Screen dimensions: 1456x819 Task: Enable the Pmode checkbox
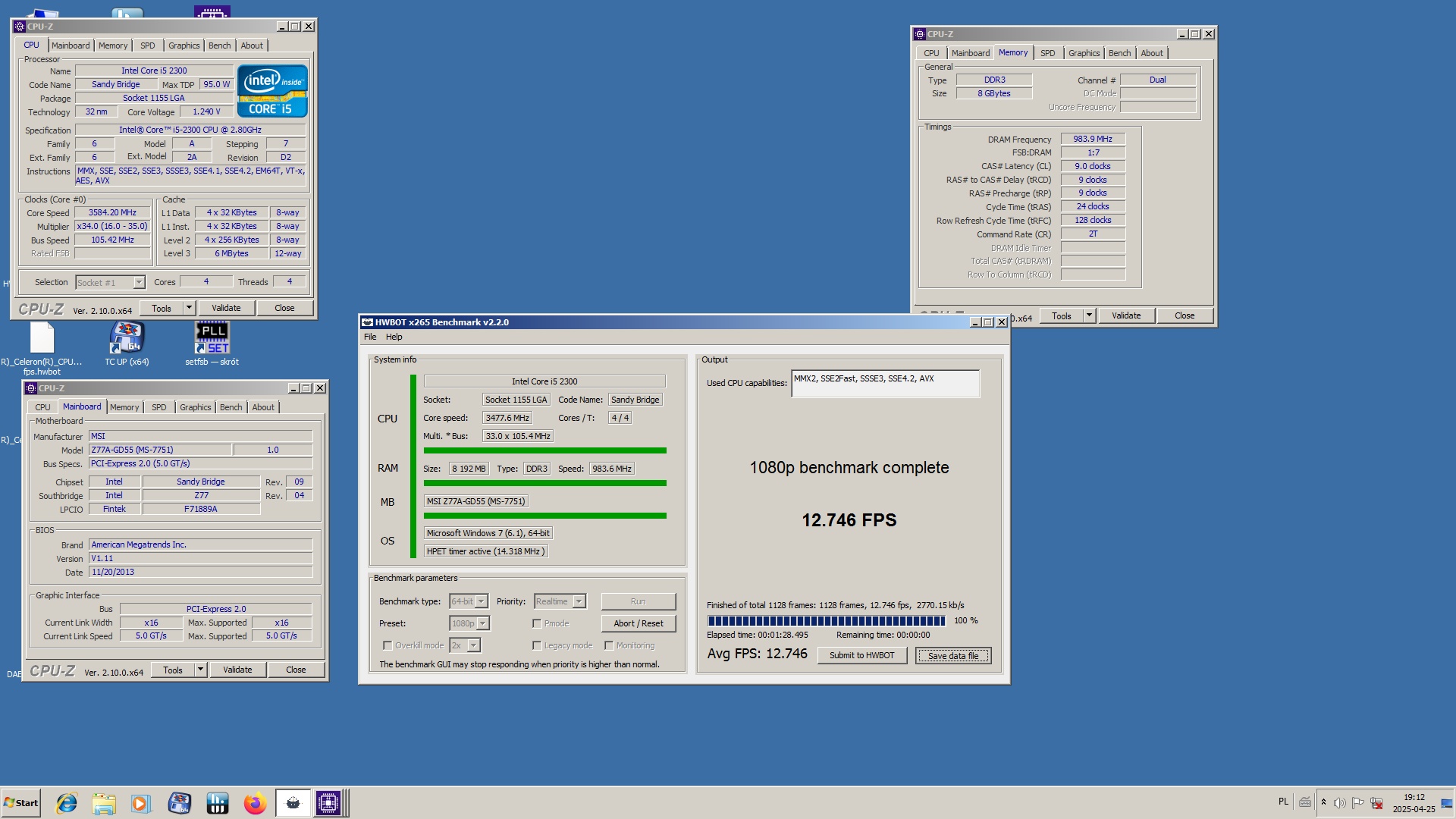pyautogui.click(x=537, y=623)
